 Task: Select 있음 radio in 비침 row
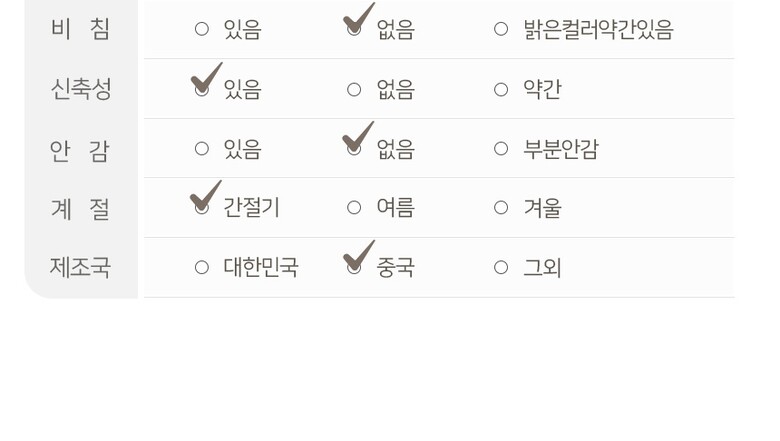click(202, 29)
